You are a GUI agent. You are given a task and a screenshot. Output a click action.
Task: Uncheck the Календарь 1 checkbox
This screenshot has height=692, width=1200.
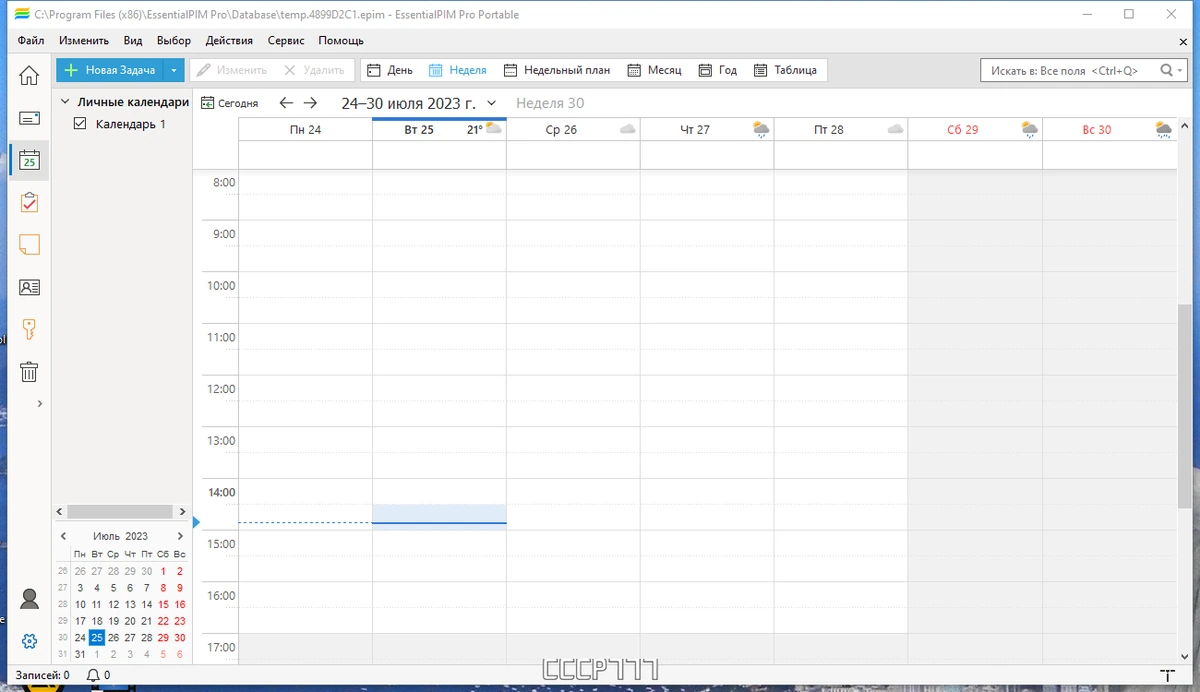[x=81, y=124]
